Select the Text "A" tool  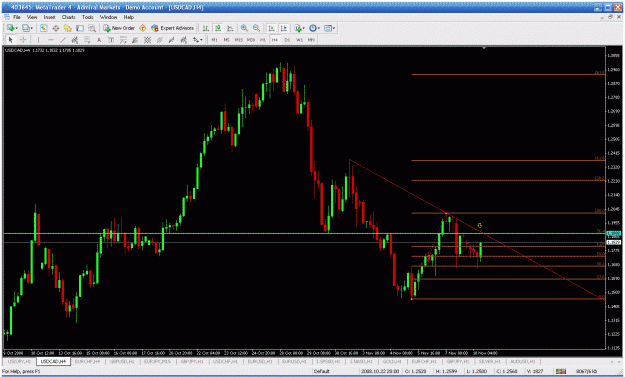point(99,40)
